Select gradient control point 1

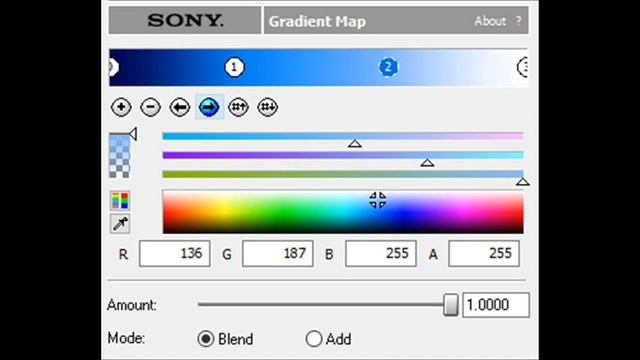click(x=234, y=67)
